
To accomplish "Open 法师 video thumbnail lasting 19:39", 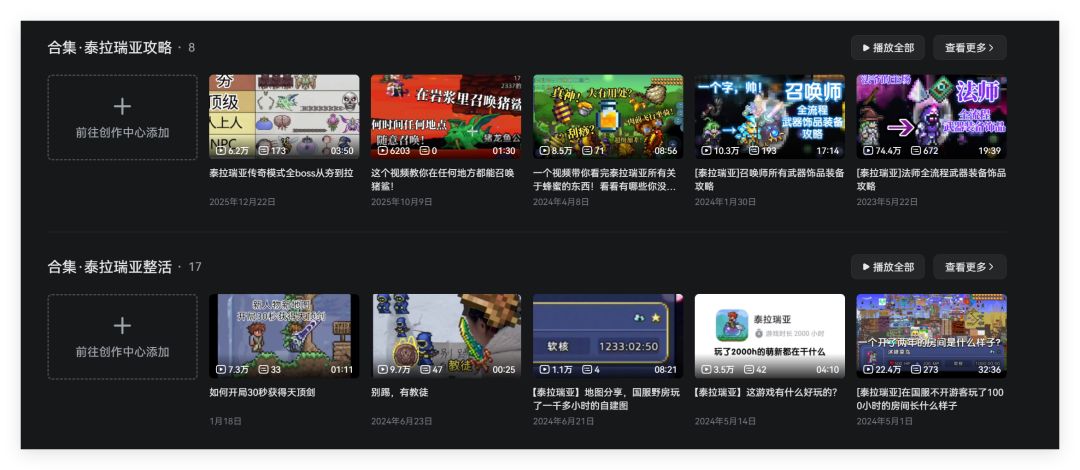I will 932,116.
